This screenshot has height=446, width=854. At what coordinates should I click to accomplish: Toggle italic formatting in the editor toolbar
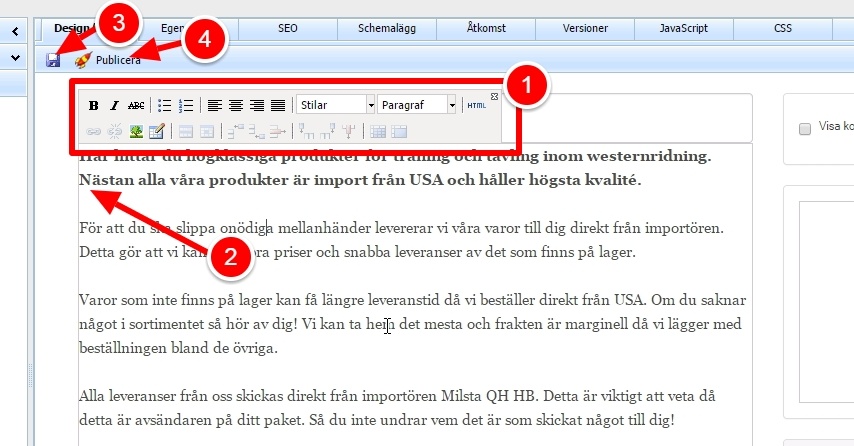(x=114, y=105)
